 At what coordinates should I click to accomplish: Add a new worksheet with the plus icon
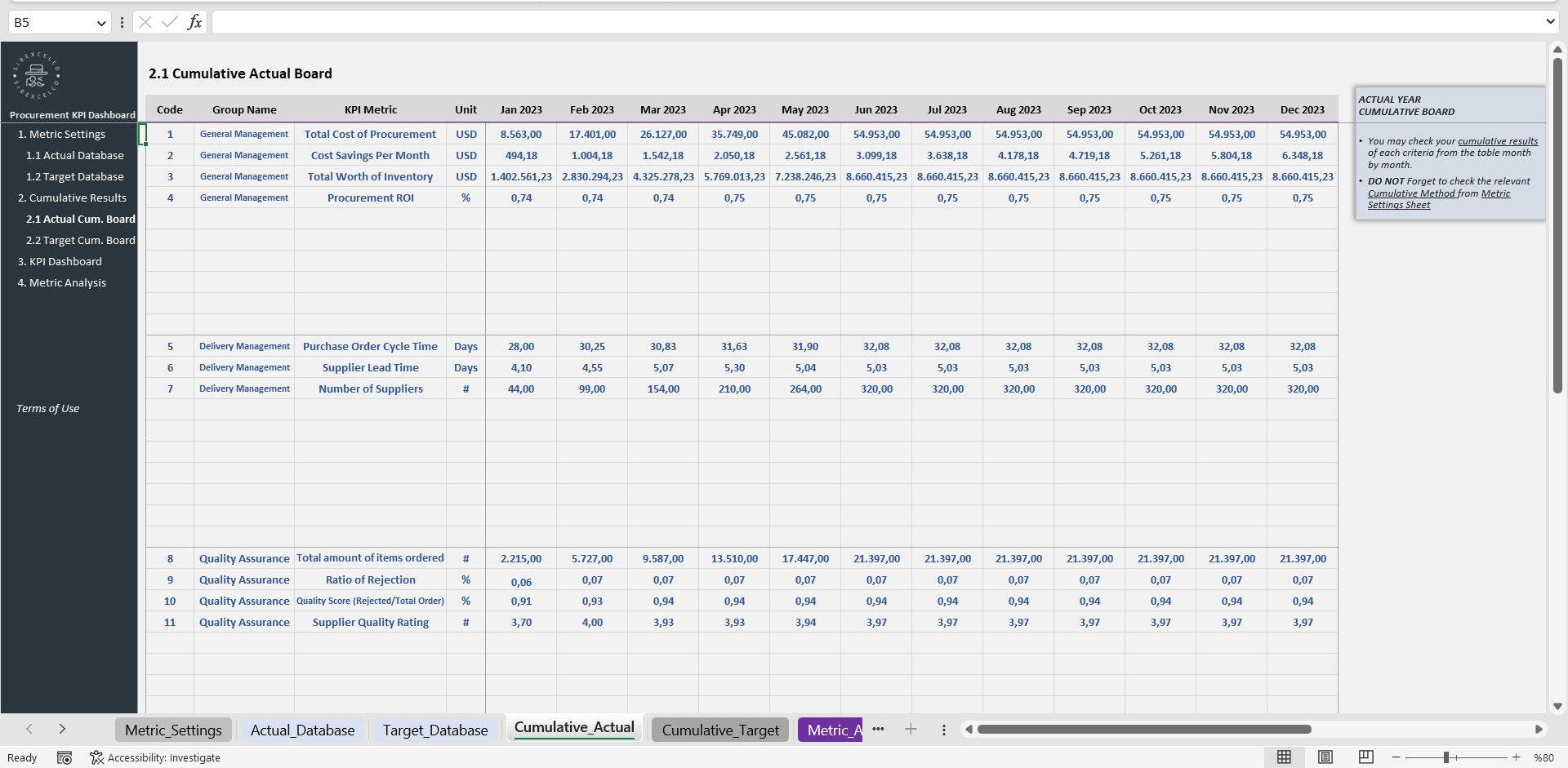pyautogui.click(x=911, y=729)
